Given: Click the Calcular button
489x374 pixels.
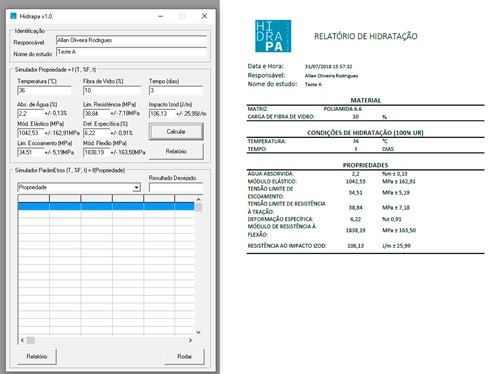Looking at the screenshot, I should [176, 131].
